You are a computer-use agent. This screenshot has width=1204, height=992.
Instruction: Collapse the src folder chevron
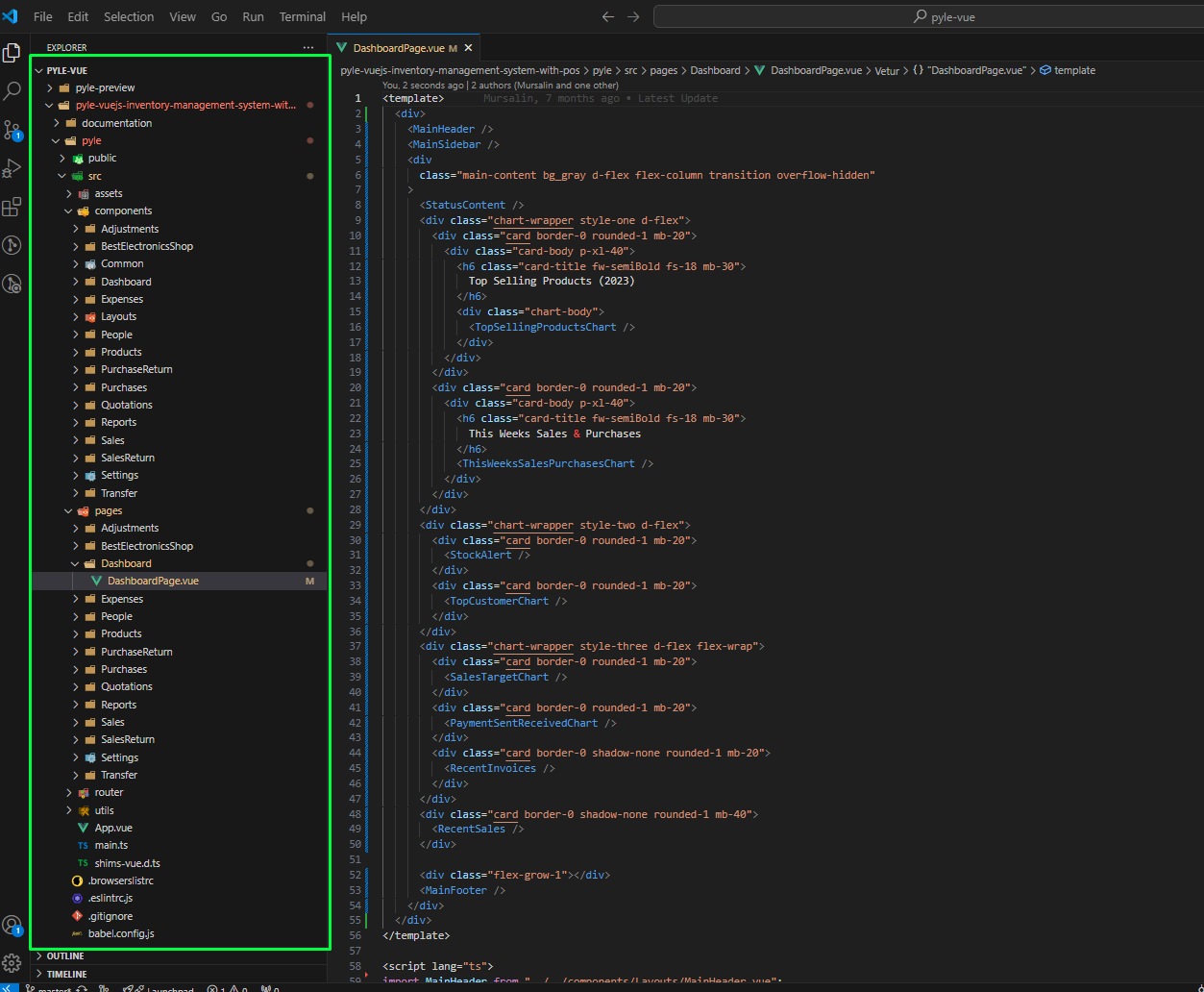(x=62, y=176)
